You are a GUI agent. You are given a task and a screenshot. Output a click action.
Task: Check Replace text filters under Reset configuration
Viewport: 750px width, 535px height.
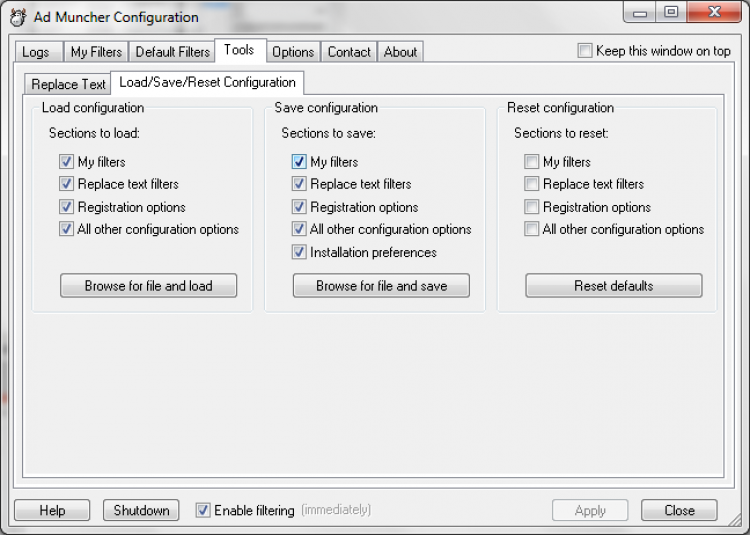click(532, 184)
